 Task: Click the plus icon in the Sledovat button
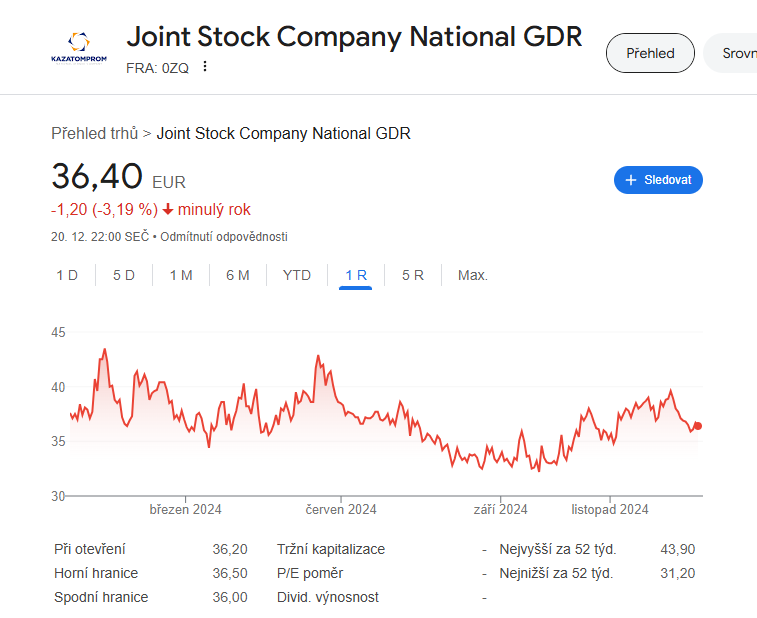click(631, 180)
